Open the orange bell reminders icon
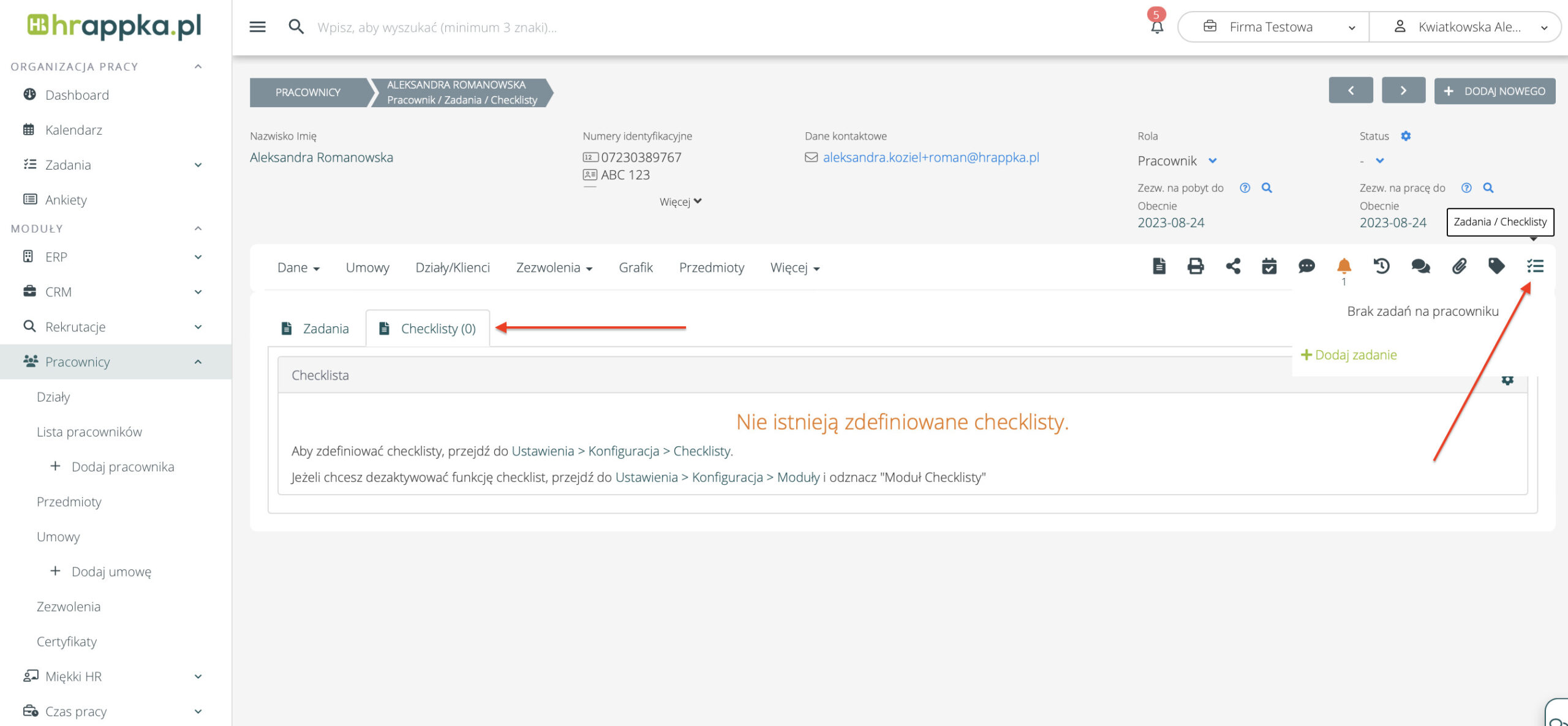This screenshot has height=726, width=1568. (1344, 266)
